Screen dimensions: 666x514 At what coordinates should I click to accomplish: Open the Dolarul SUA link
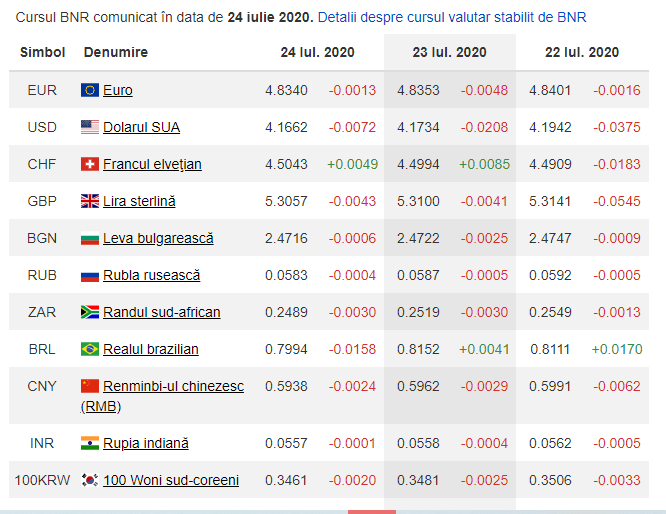(141, 127)
